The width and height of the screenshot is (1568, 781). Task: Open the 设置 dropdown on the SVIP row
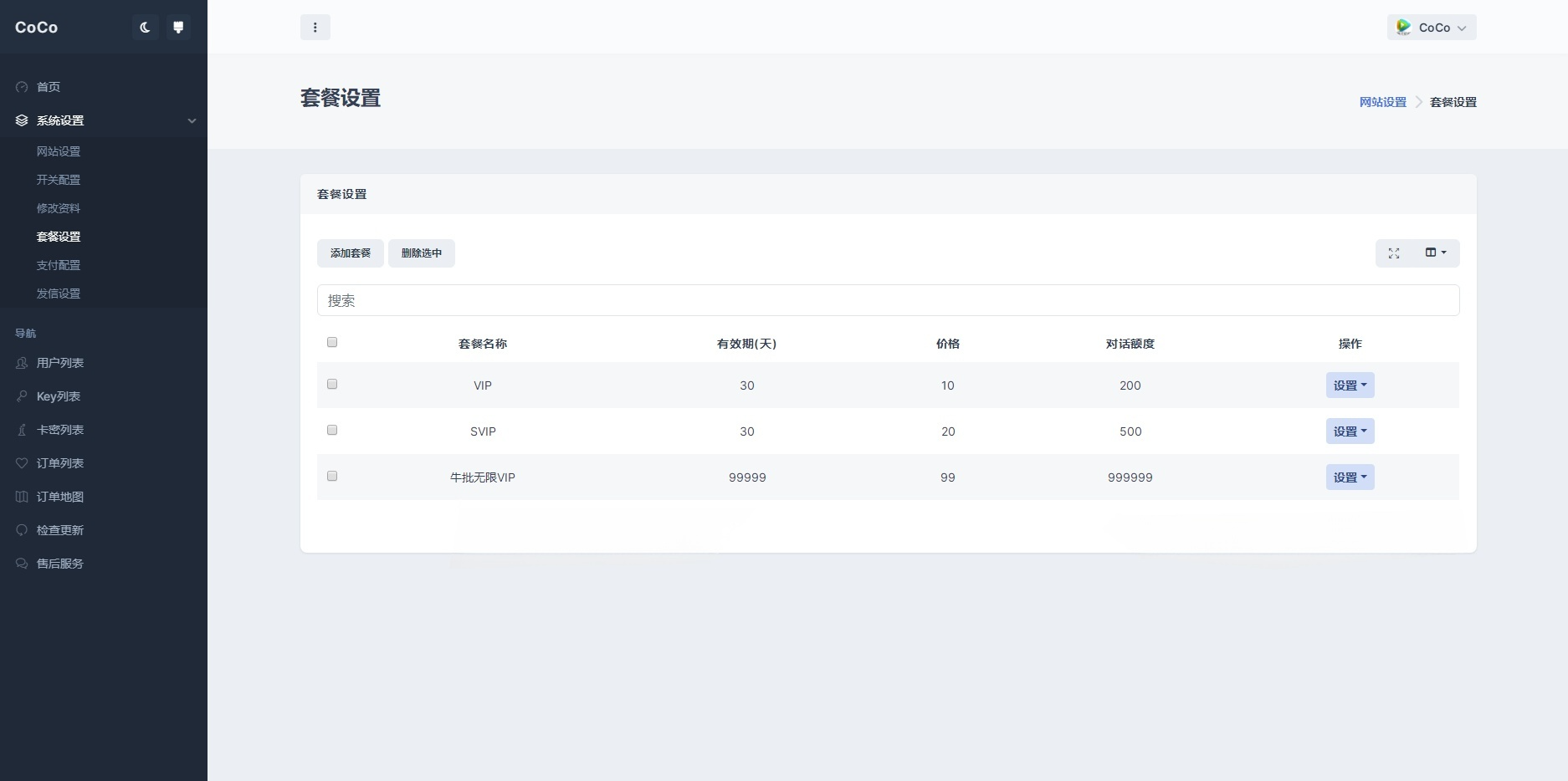point(1350,431)
